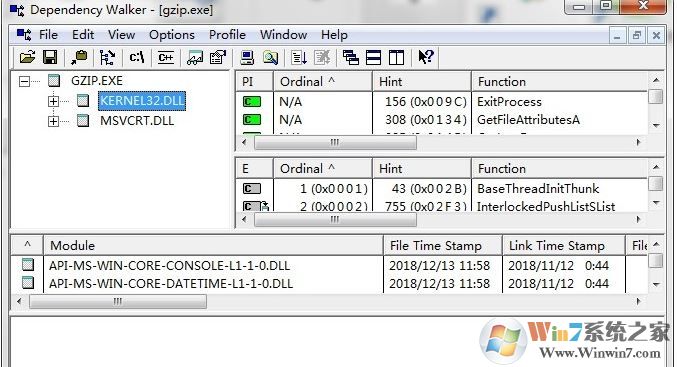Select the GetFileAttributesA function row
Screen dimensions: 677x367
point(442,120)
